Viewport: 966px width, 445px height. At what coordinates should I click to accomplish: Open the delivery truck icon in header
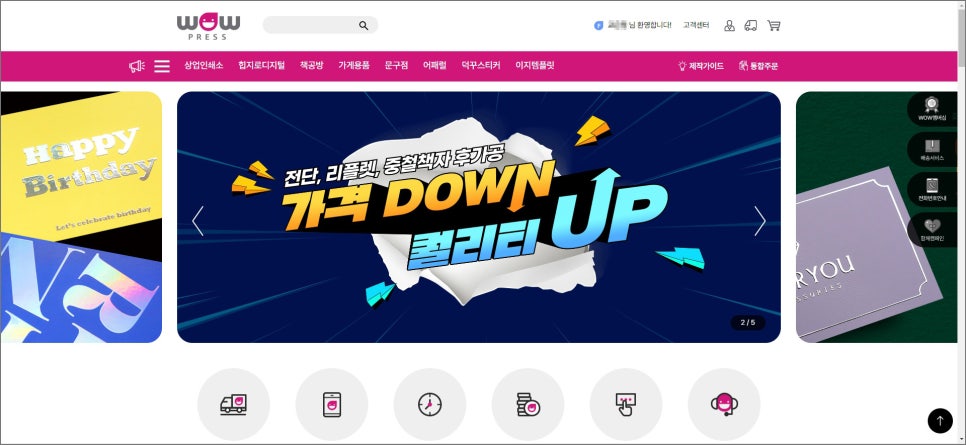(750, 25)
